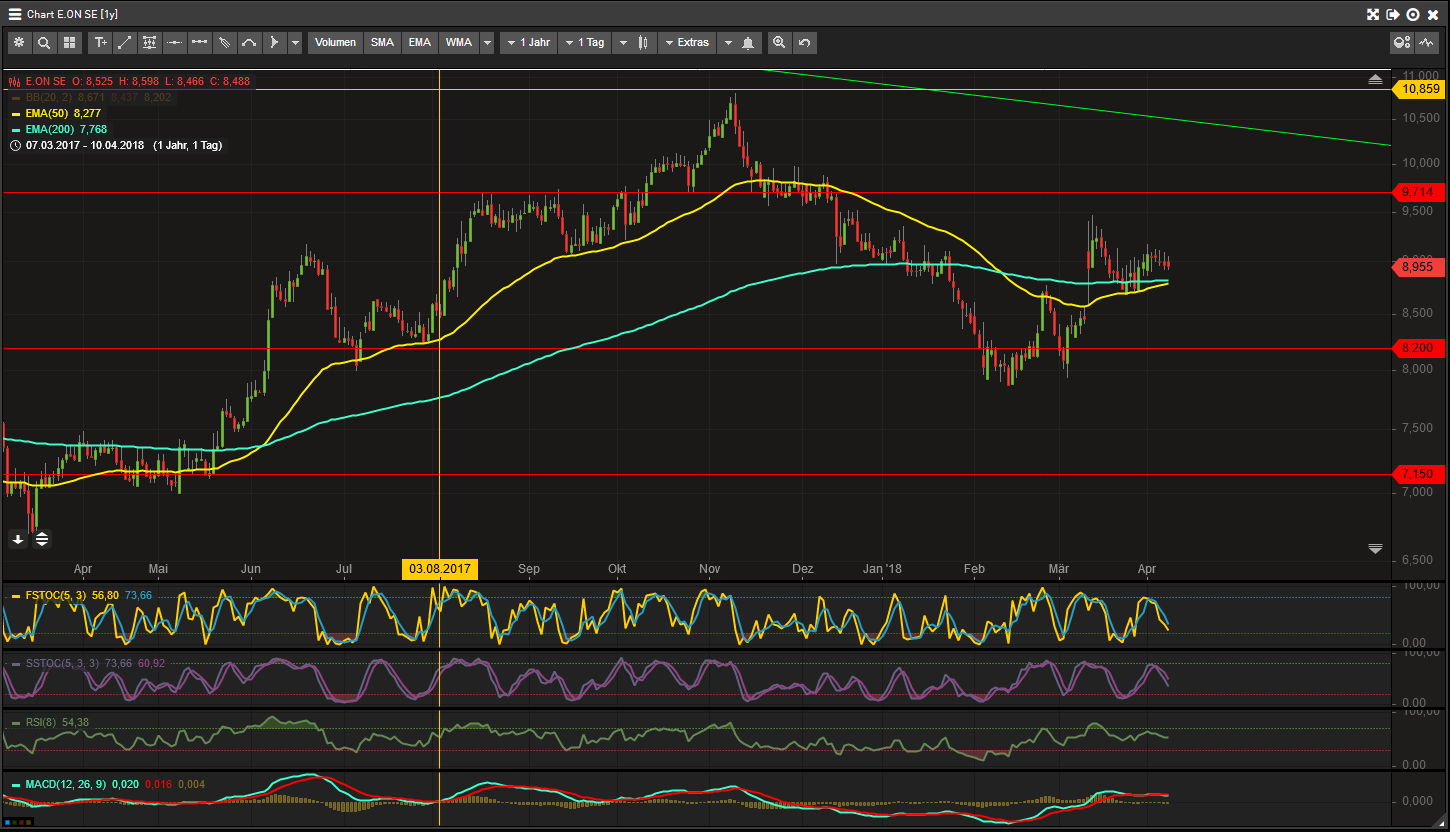Click the candlestick chart type icon
The image size is (1450, 832).
click(x=643, y=43)
